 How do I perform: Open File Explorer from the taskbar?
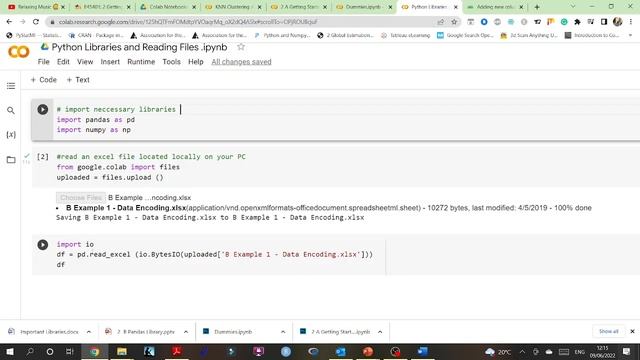click(122, 351)
